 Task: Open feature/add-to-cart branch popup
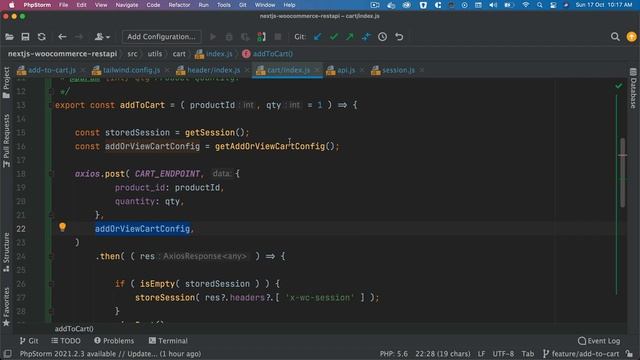click(x=581, y=354)
